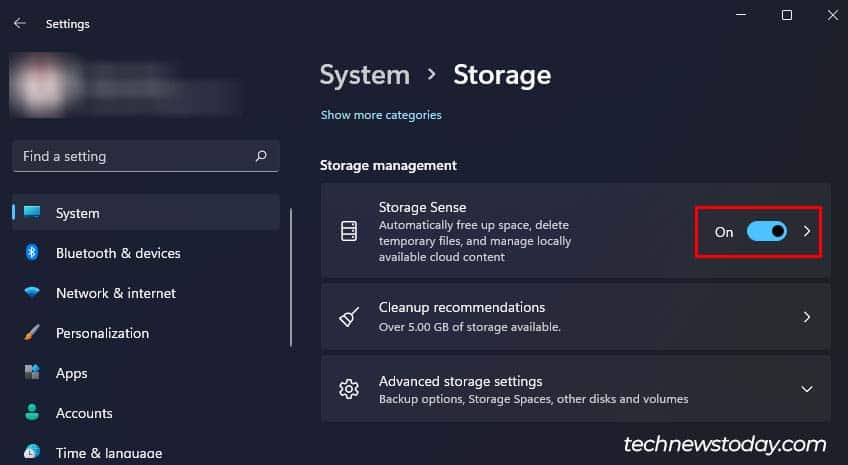Click the Network & internet Wi-Fi icon
Viewport: 848px width, 465px height.
(32, 293)
